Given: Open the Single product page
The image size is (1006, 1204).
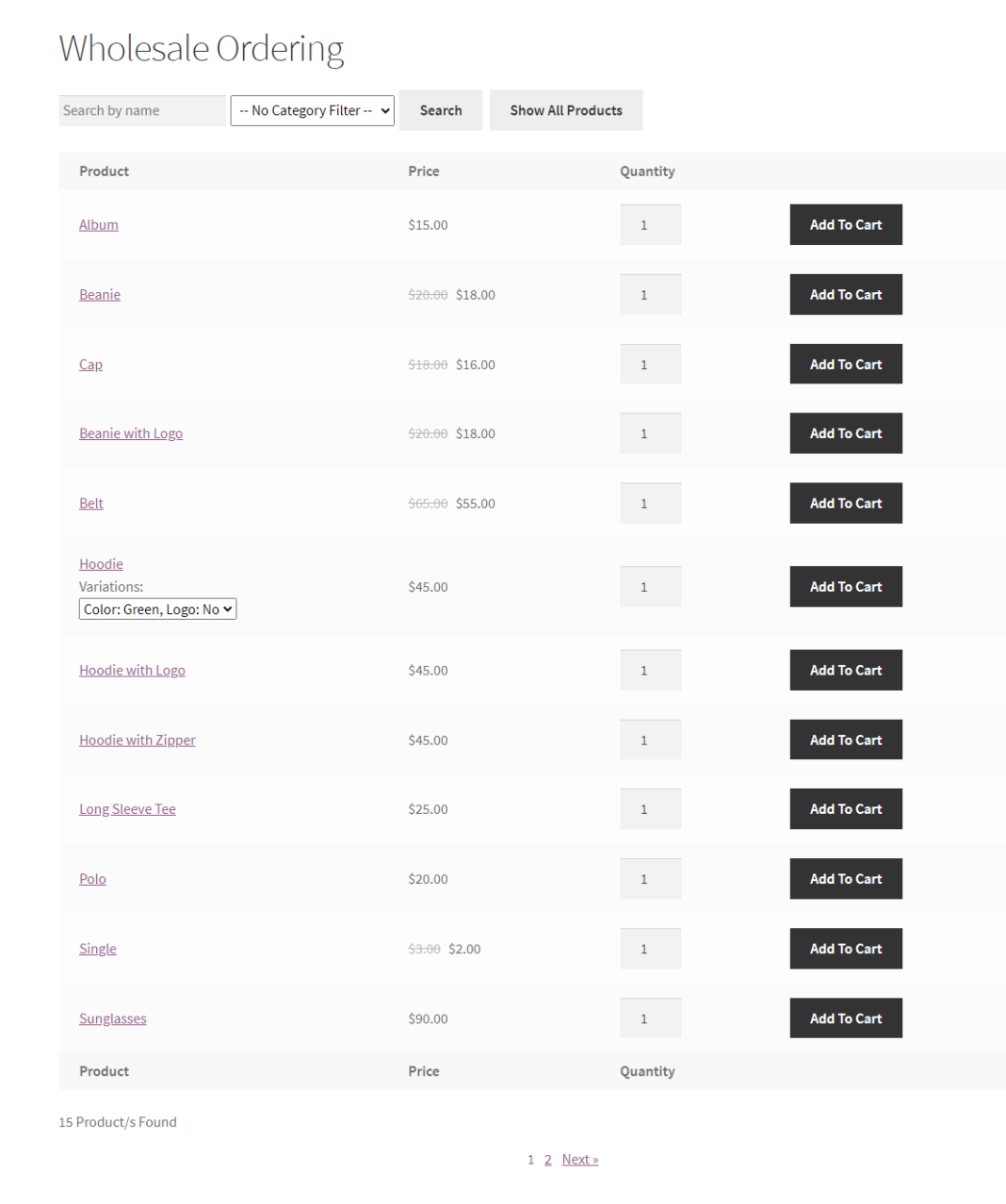Looking at the screenshot, I should click(x=97, y=949).
